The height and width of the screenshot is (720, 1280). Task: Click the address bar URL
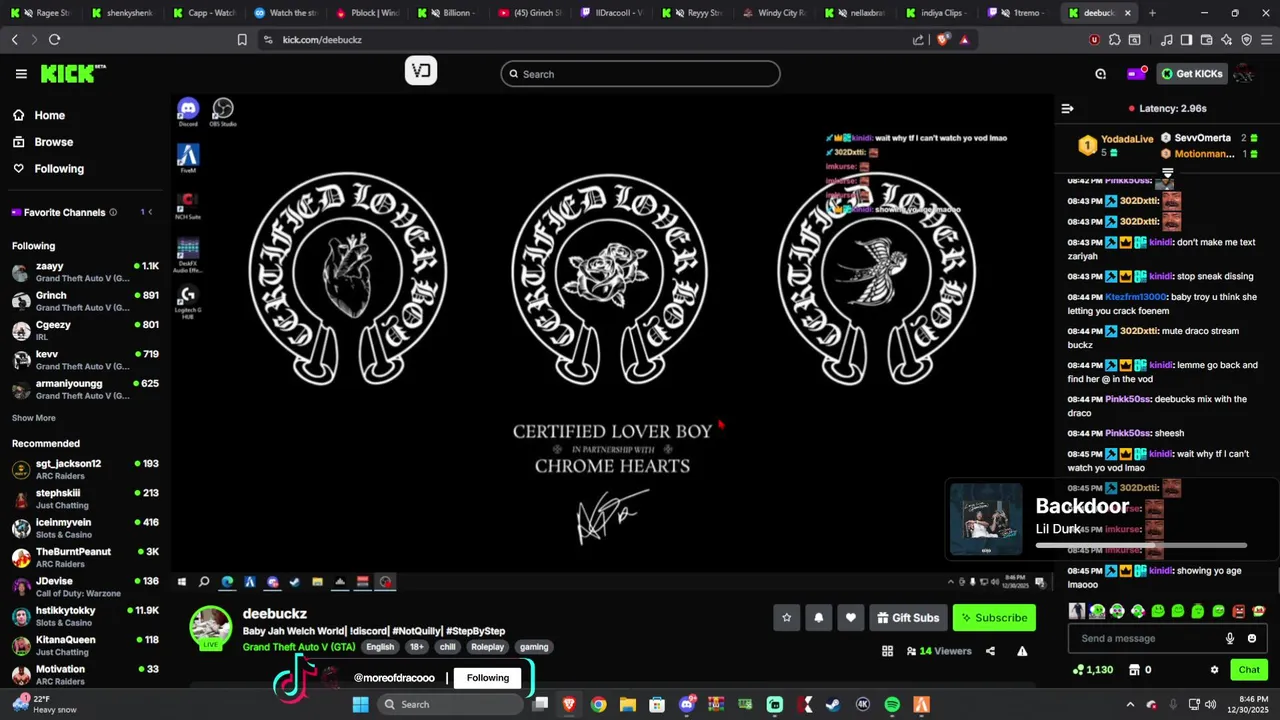[322, 40]
